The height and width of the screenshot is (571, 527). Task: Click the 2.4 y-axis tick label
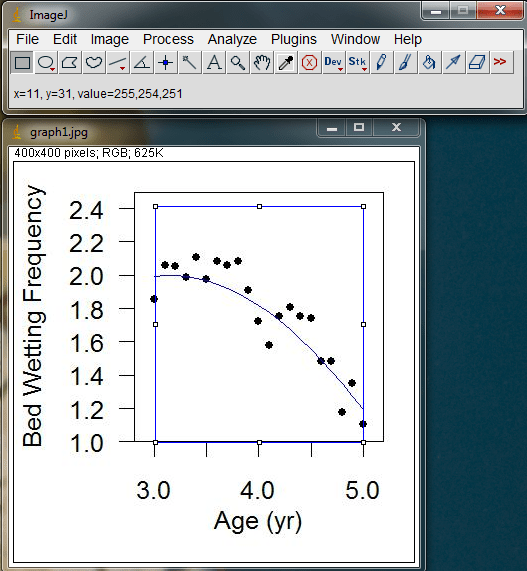pos(86,210)
